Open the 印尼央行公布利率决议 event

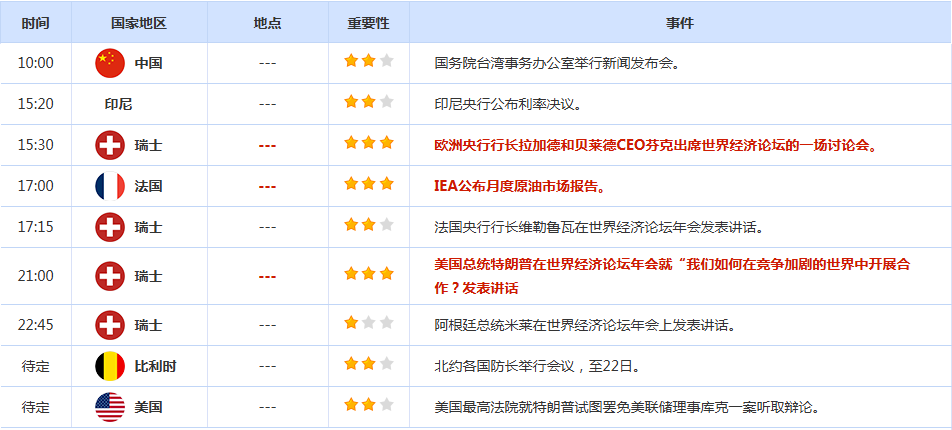pos(507,104)
